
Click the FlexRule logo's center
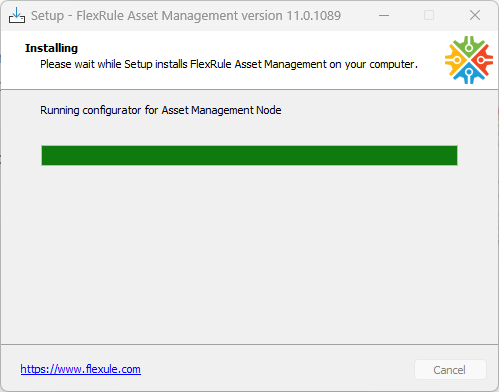(469, 60)
